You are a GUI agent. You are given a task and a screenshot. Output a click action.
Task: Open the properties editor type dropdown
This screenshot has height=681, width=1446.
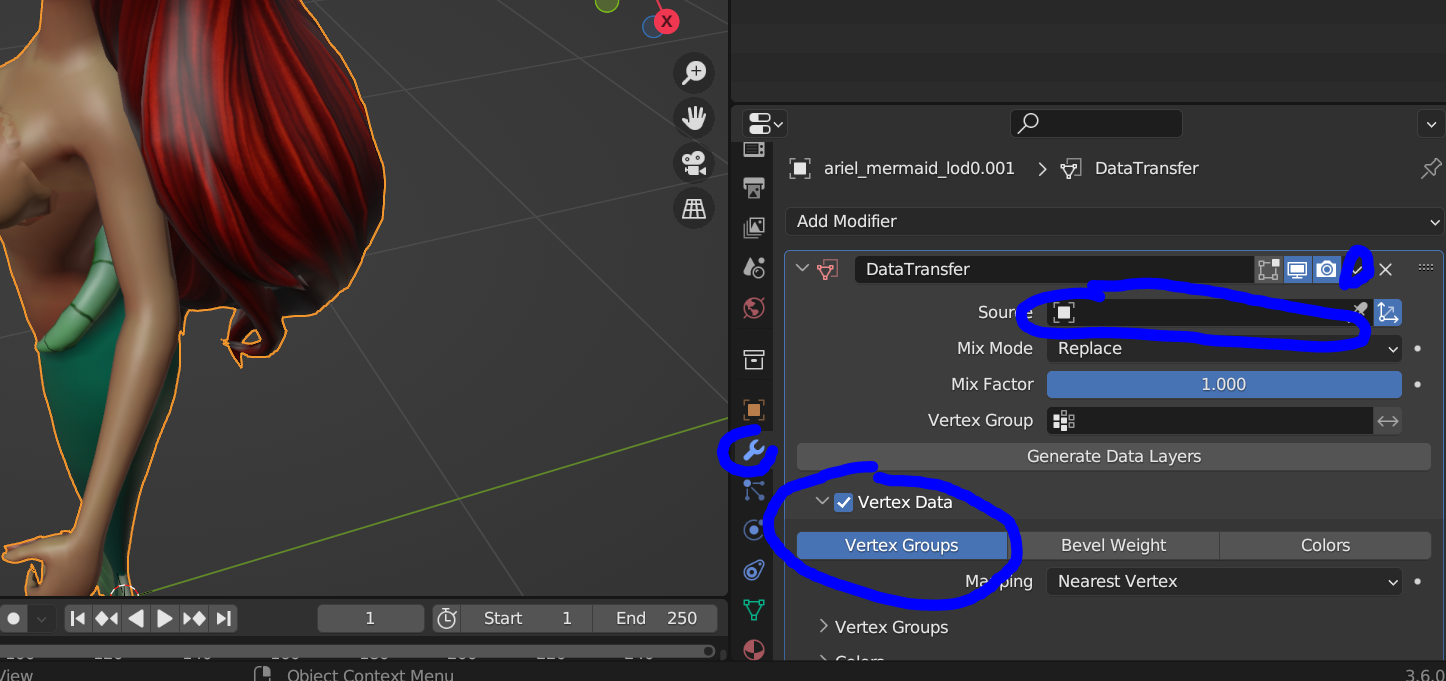765,124
